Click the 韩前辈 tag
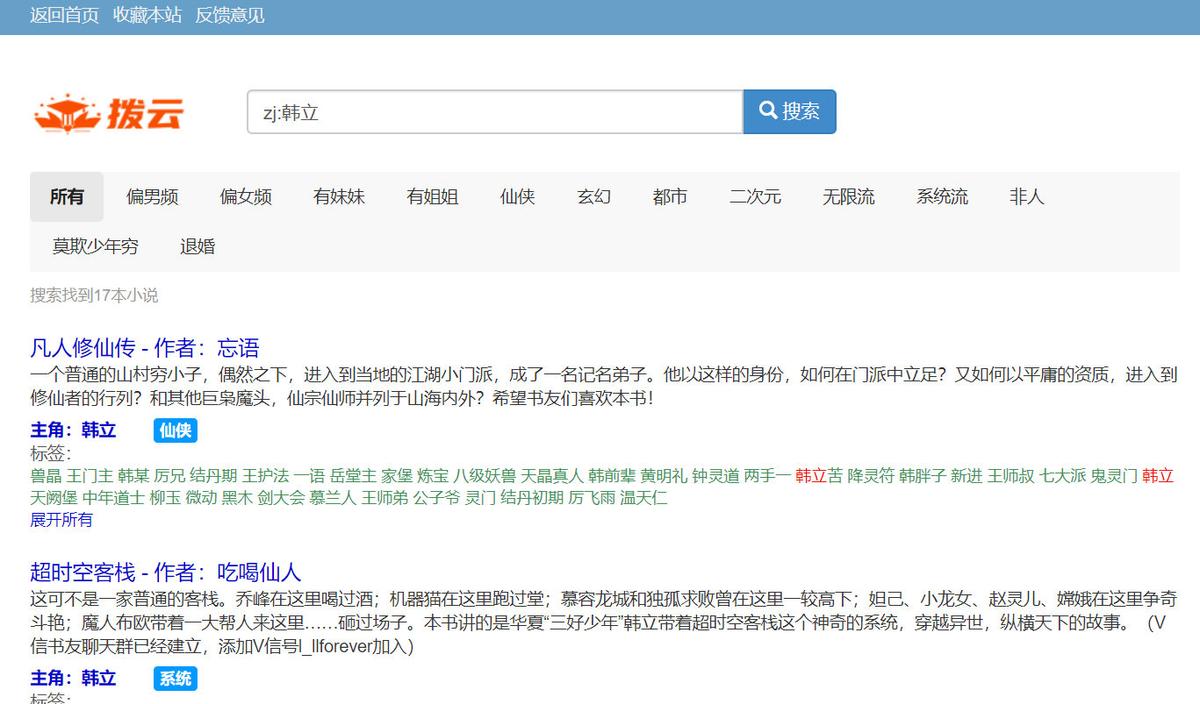 click(x=613, y=476)
